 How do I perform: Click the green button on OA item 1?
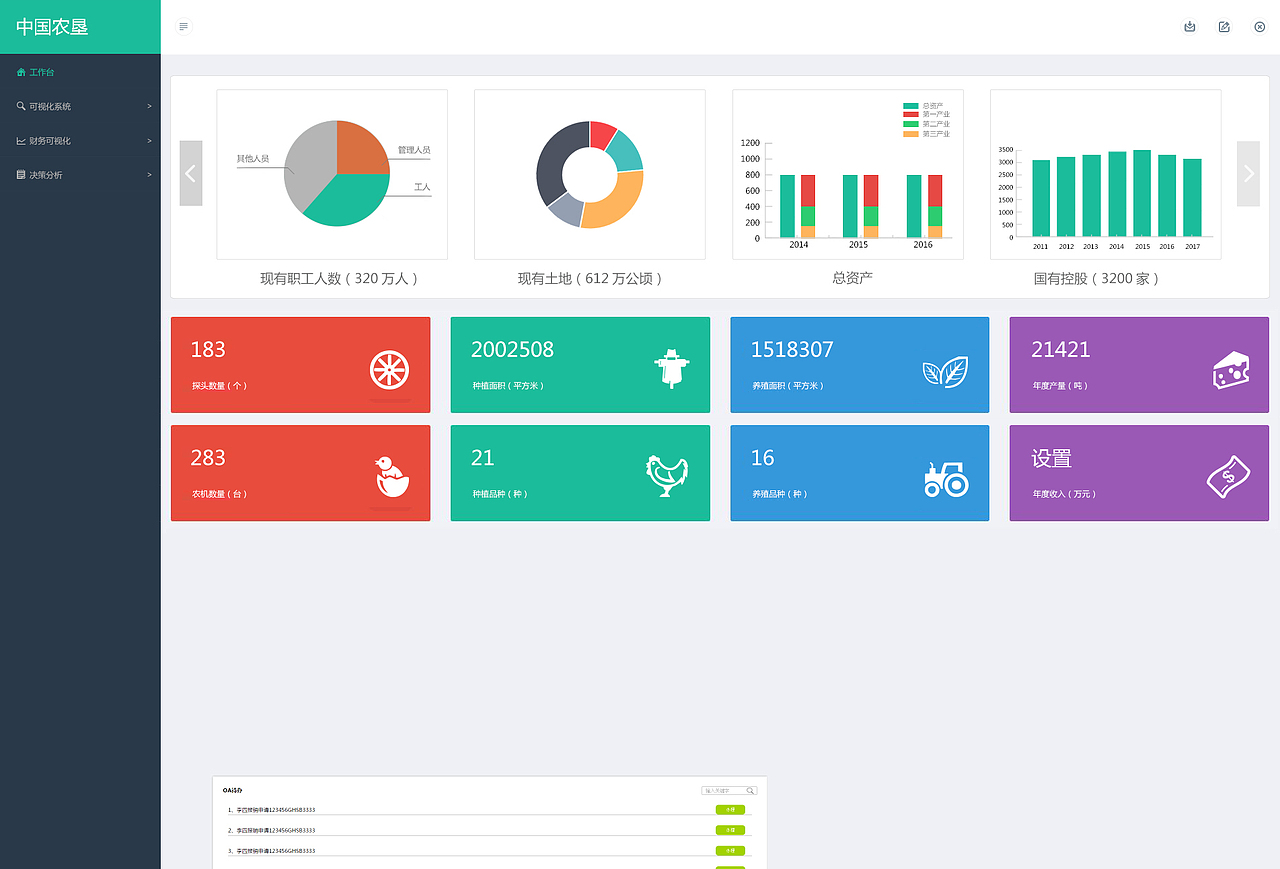tap(730, 810)
